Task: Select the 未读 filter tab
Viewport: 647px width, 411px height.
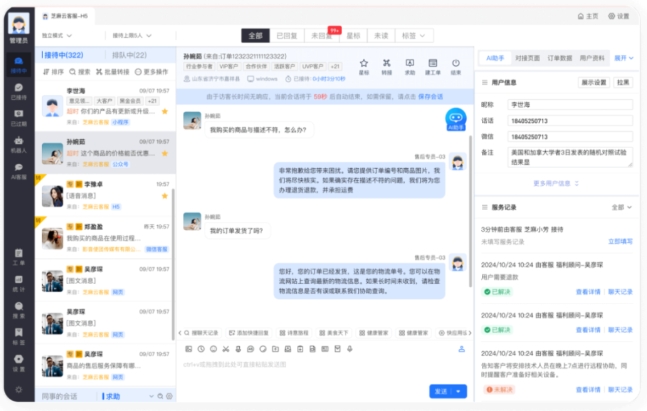Action: (381, 36)
